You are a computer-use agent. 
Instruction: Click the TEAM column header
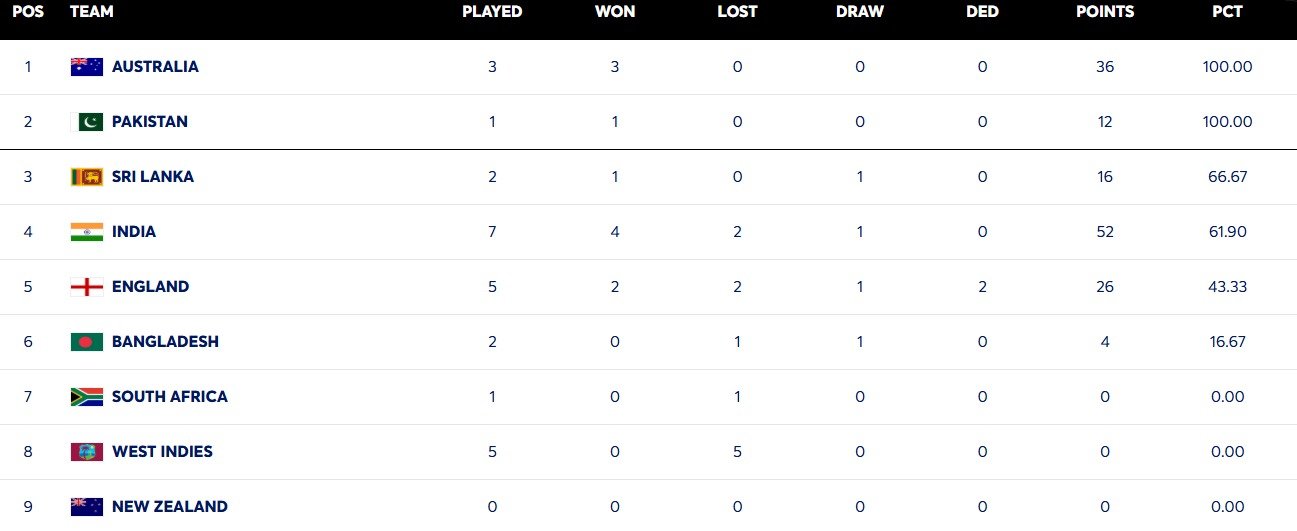click(x=92, y=12)
